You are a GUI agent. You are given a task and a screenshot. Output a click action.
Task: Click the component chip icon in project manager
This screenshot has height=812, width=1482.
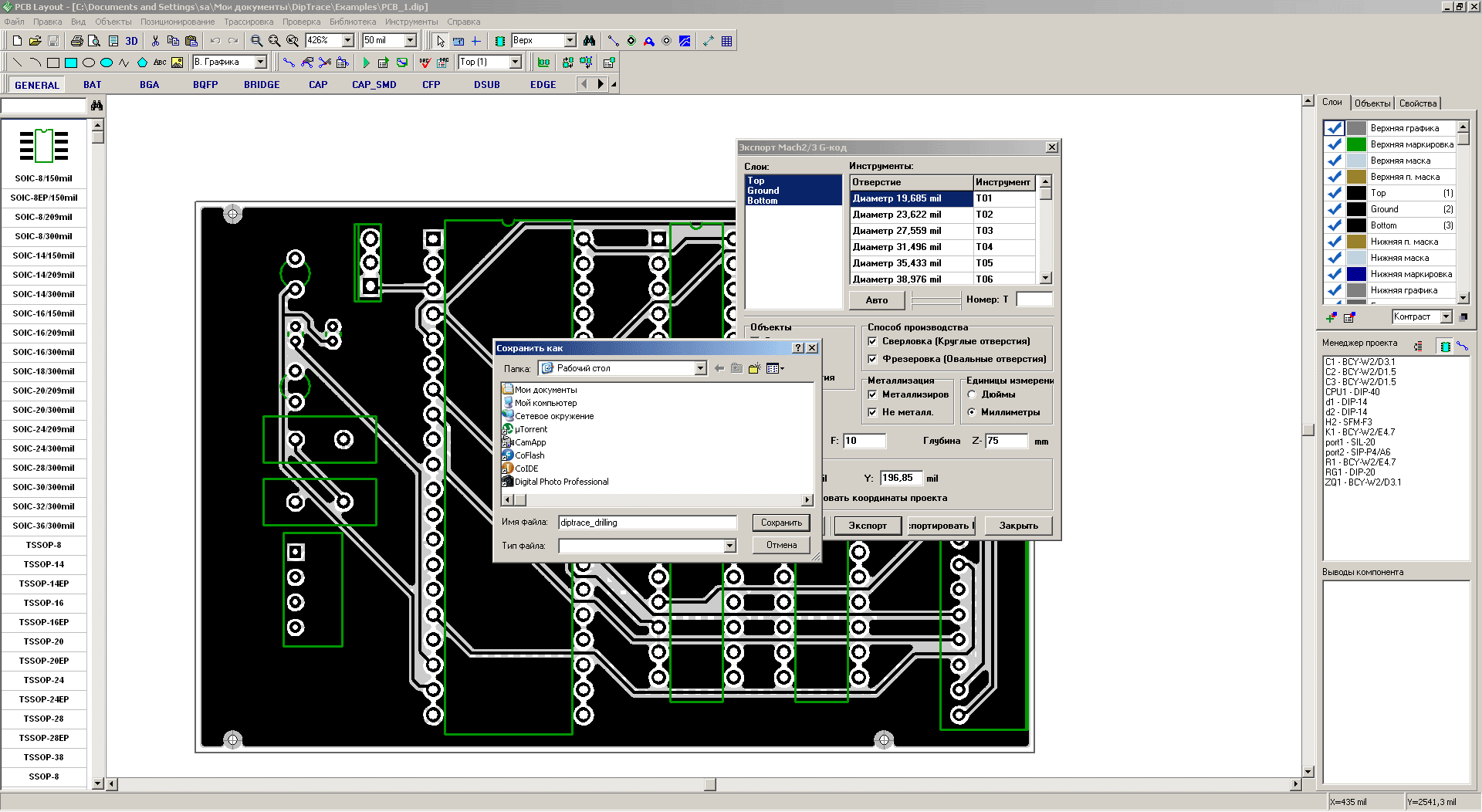tap(1445, 347)
